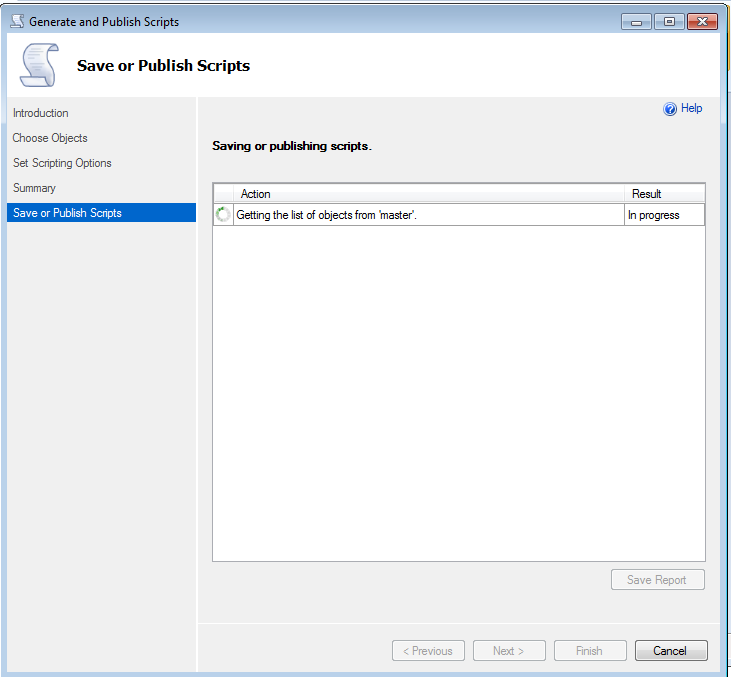Image resolution: width=731 pixels, height=677 pixels.
Task: Click the green progress spinner icon
Action: 223,215
